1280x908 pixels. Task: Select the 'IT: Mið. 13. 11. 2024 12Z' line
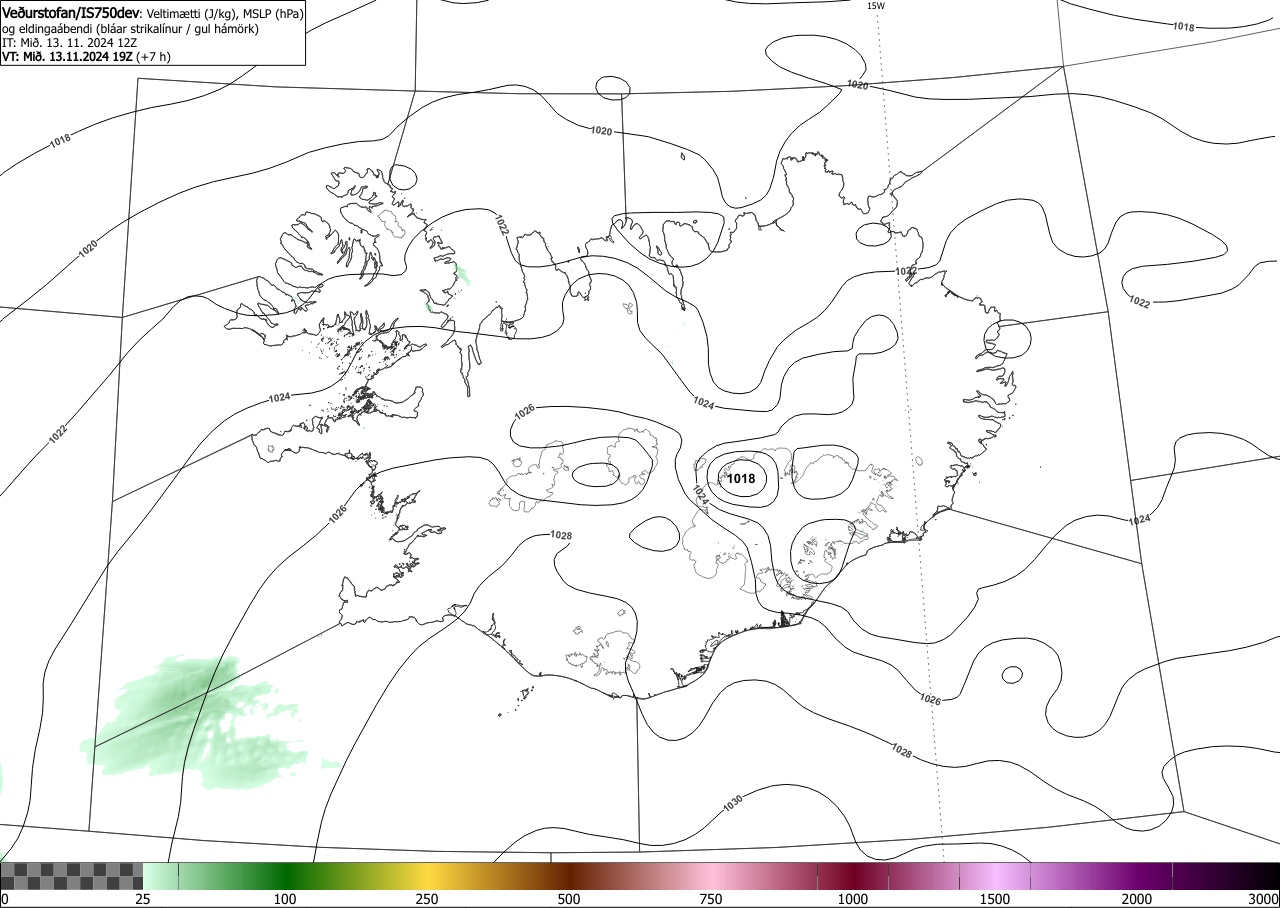click(70, 43)
